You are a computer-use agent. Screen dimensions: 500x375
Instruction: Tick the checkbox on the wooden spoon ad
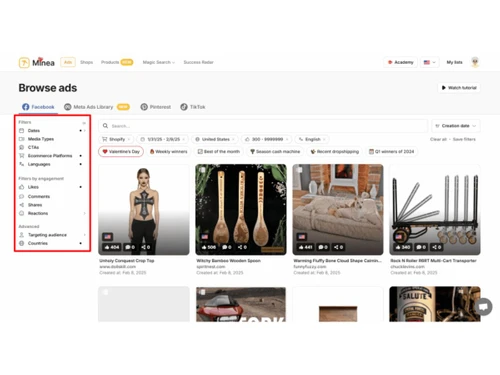[x=202, y=170]
